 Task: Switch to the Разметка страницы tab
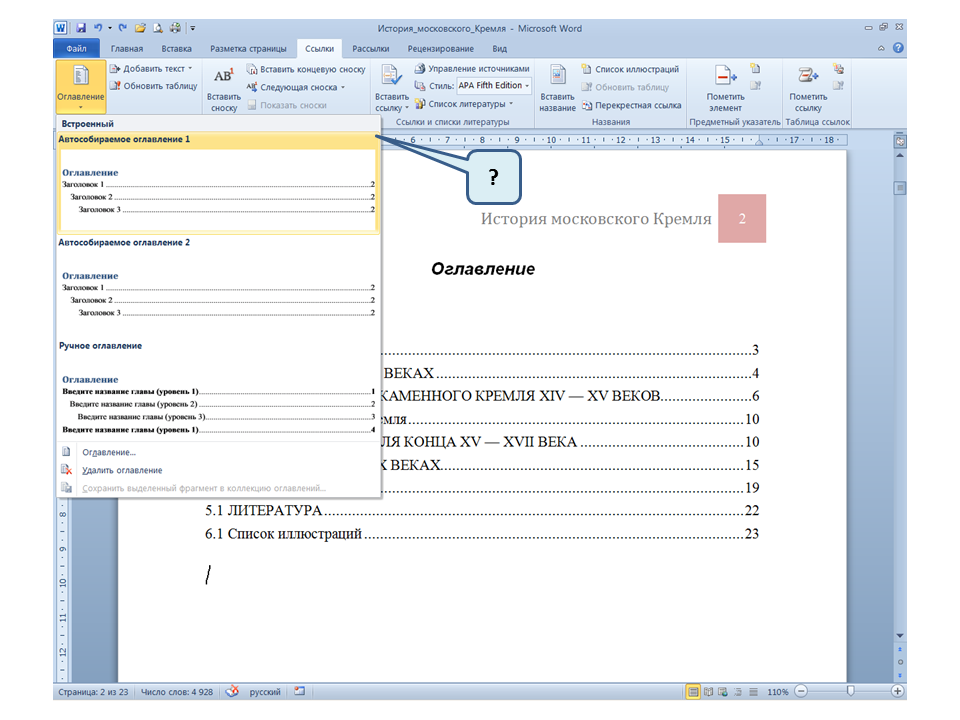(x=248, y=48)
